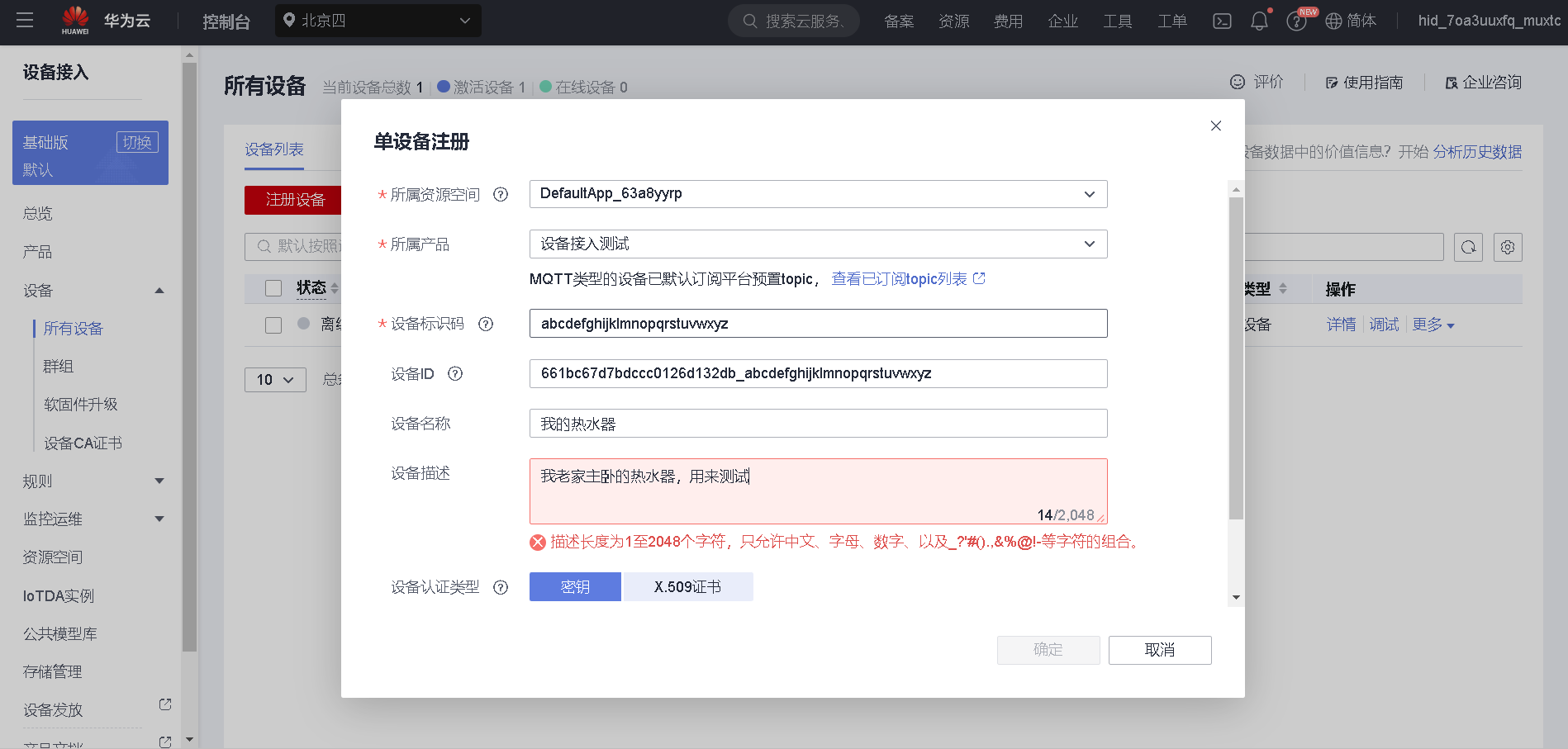
Task: Open the help question mark icon in top bar
Action: point(1296,21)
